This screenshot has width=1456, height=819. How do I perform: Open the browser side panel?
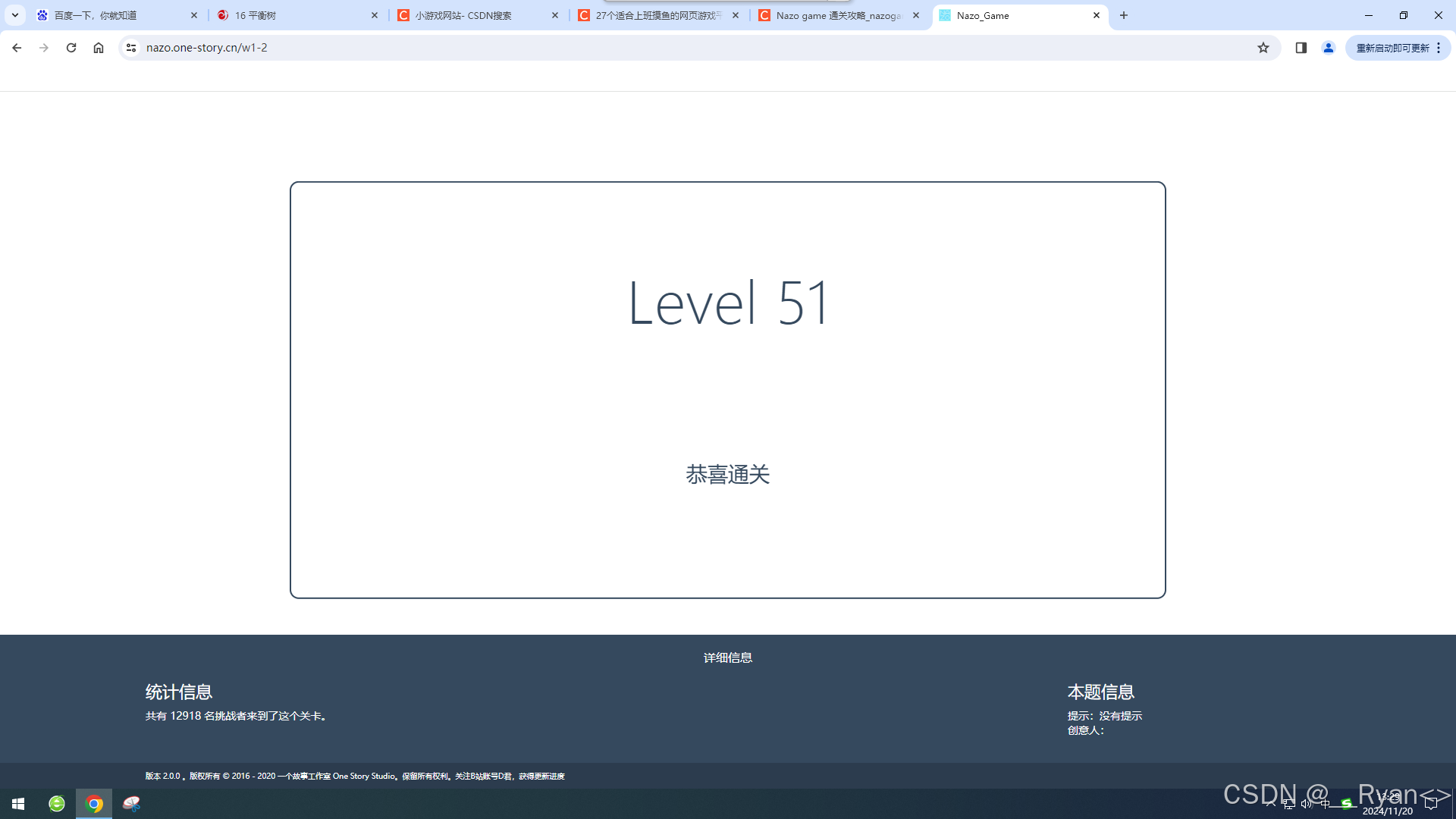coord(1301,48)
